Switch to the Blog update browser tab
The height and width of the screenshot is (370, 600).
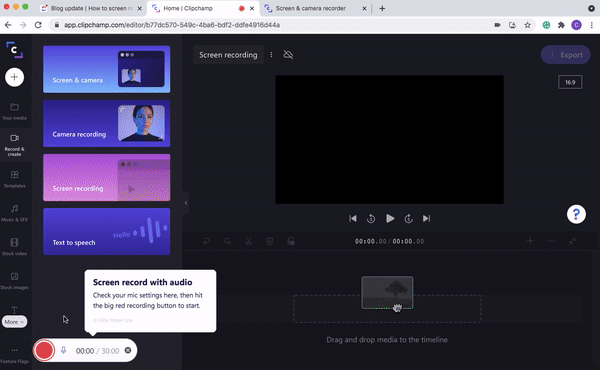[92, 8]
